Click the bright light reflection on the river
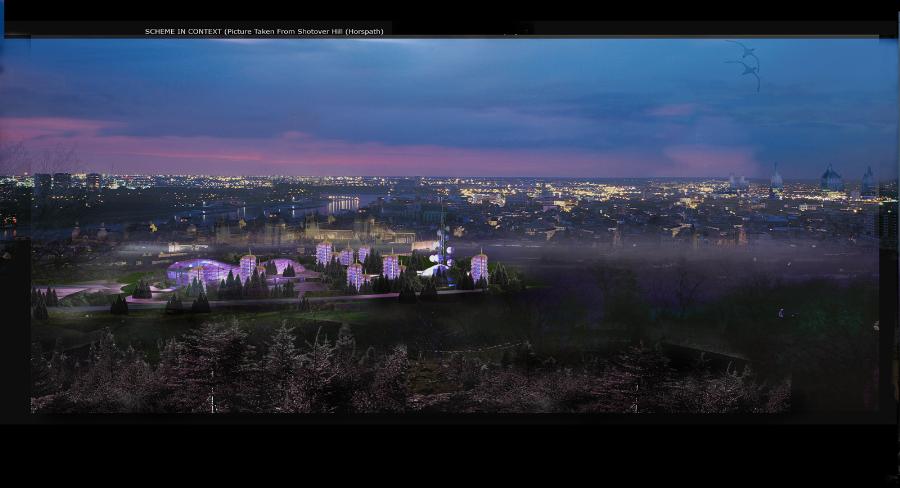 tap(343, 203)
